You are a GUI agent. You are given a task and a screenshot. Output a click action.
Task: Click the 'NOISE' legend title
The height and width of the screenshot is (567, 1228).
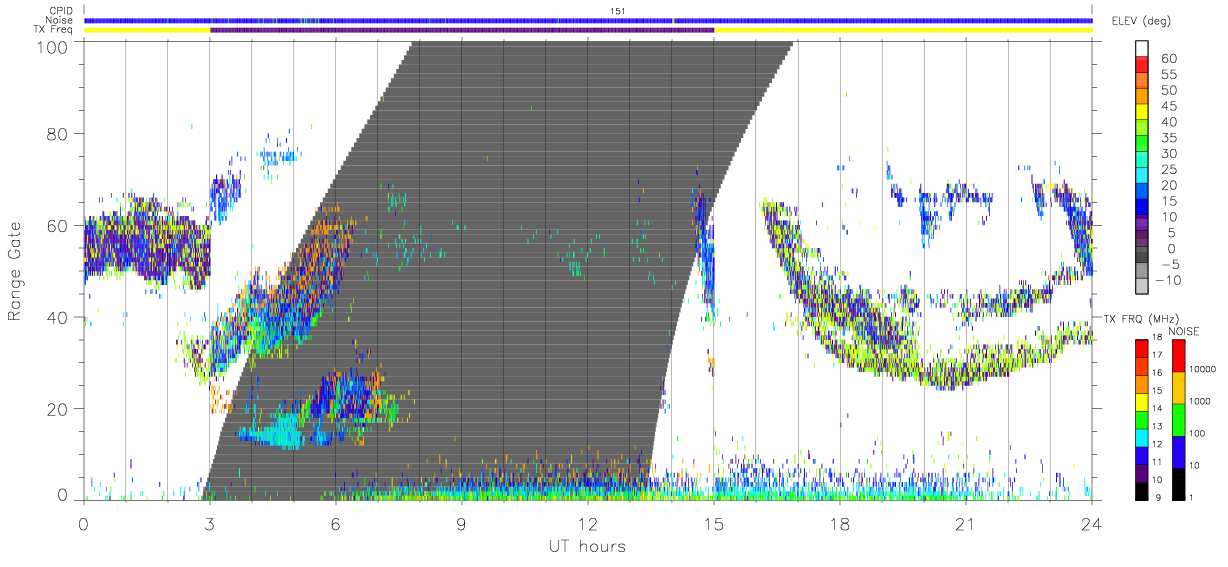pyautogui.click(x=1185, y=331)
